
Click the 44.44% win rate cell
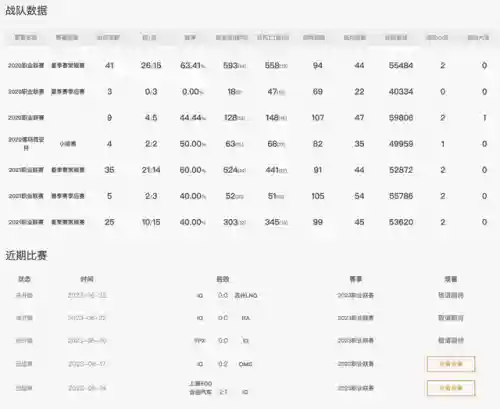pos(193,118)
